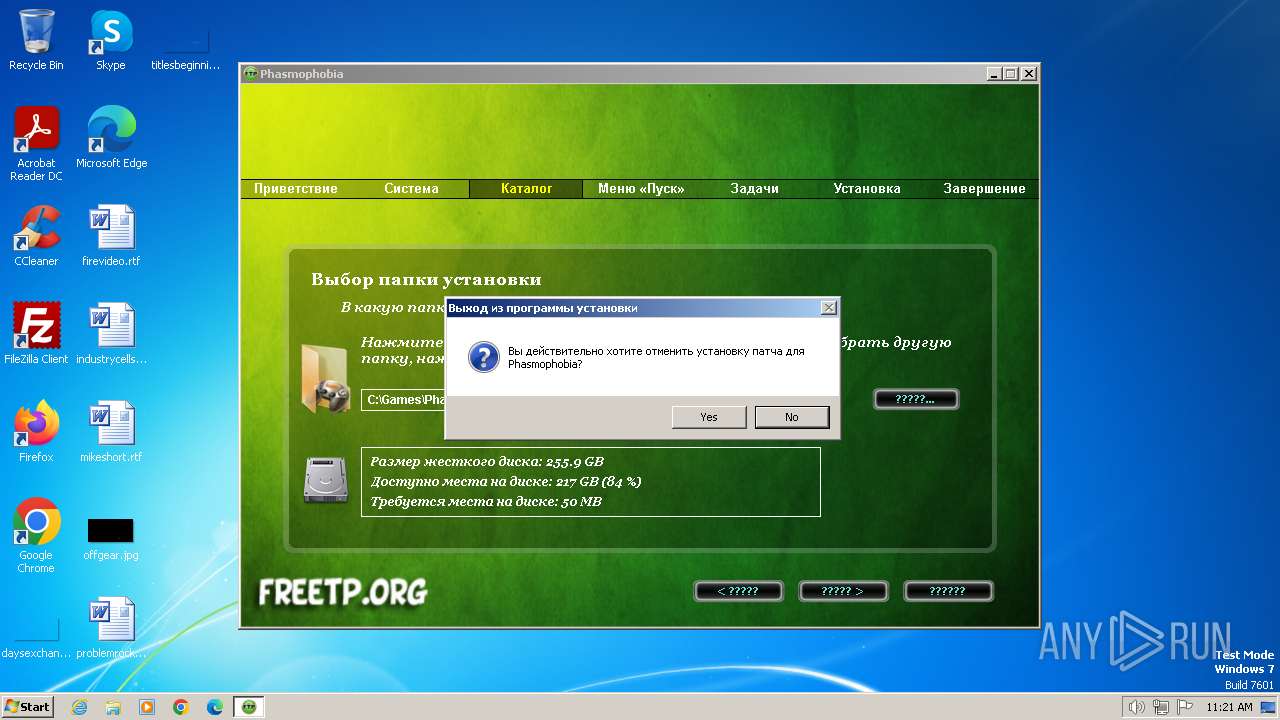This screenshot has width=1280, height=720.
Task: Open Chrome from the taskbar
Action: [181, 707]
